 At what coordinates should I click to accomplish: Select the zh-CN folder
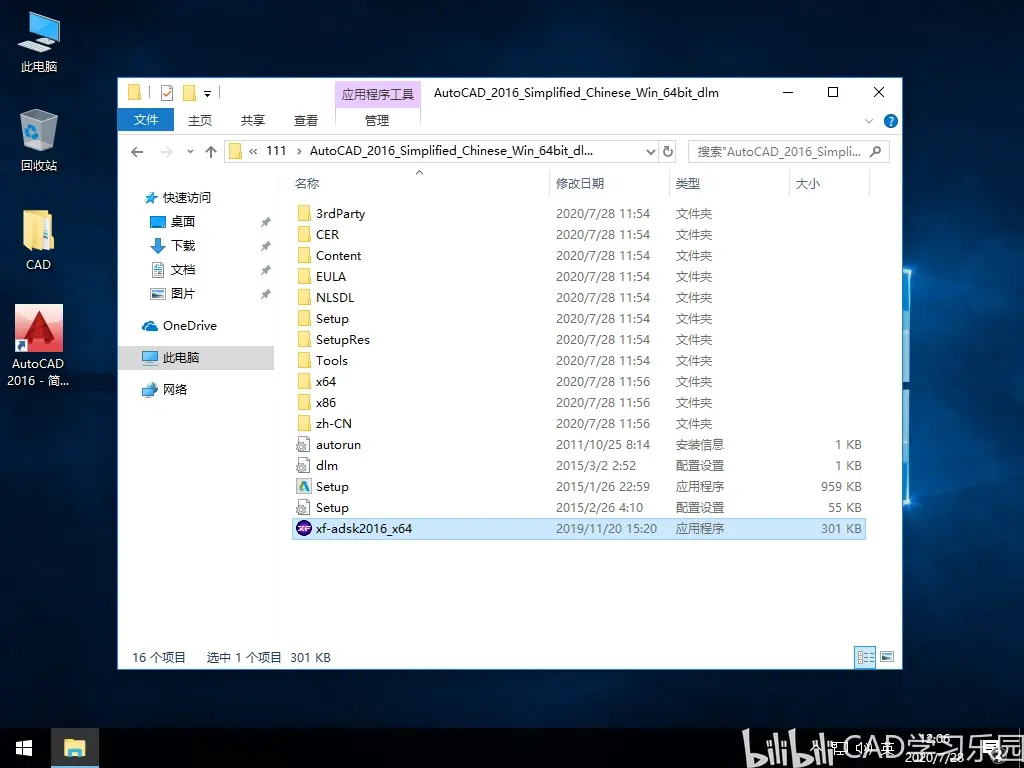tap(579, 423)
